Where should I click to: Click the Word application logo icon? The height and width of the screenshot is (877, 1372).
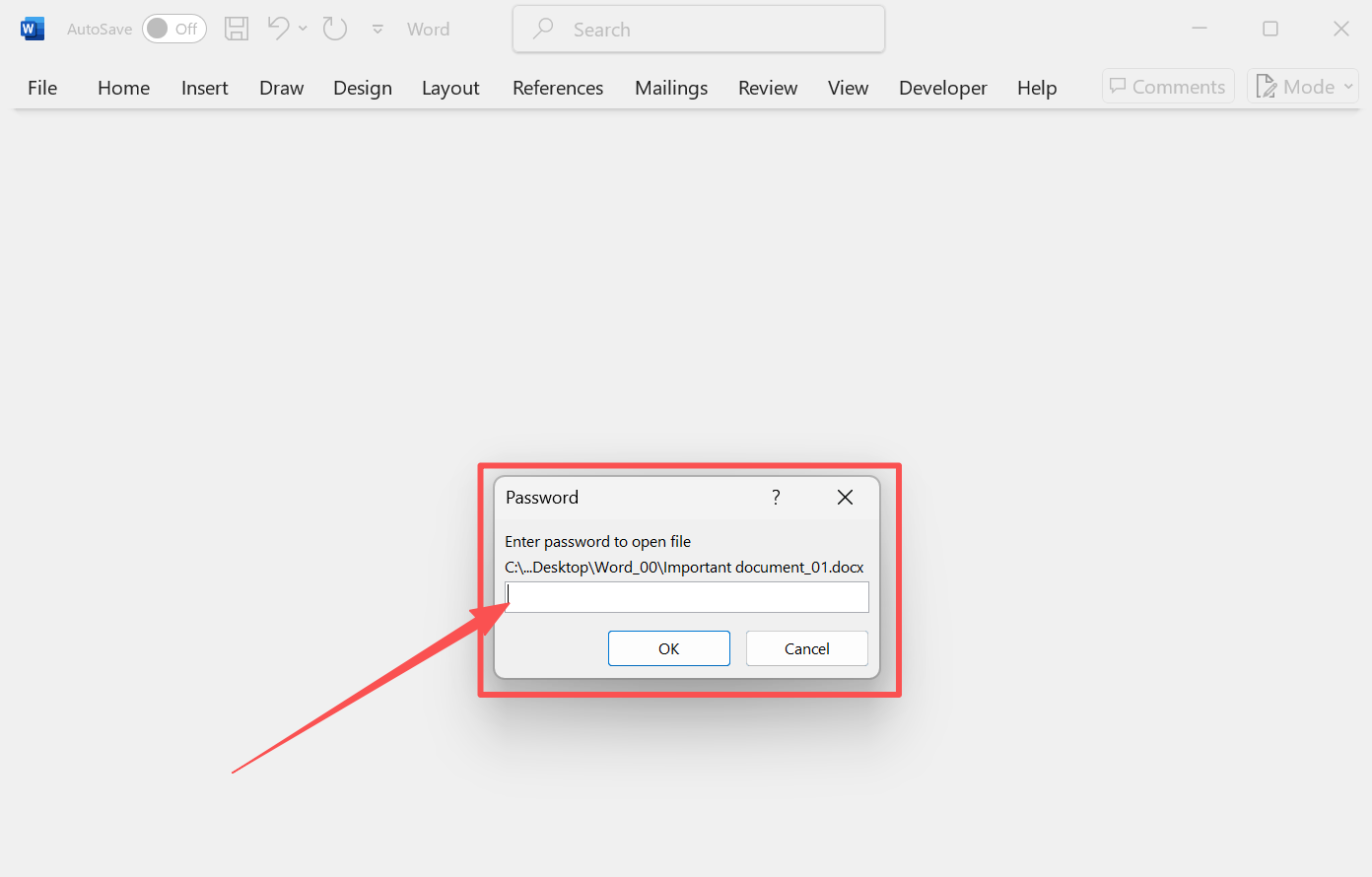click(x=33, y=30)
